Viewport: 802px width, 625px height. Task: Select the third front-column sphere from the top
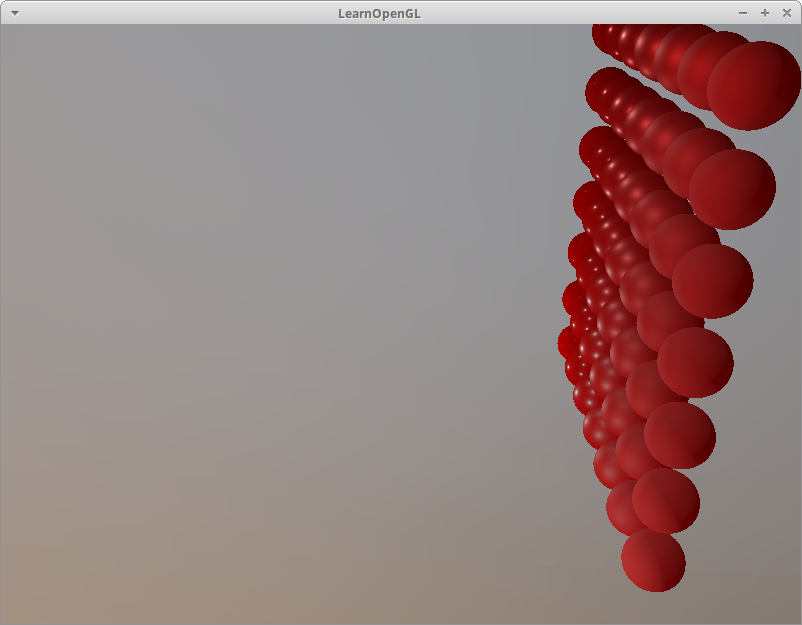712,281
